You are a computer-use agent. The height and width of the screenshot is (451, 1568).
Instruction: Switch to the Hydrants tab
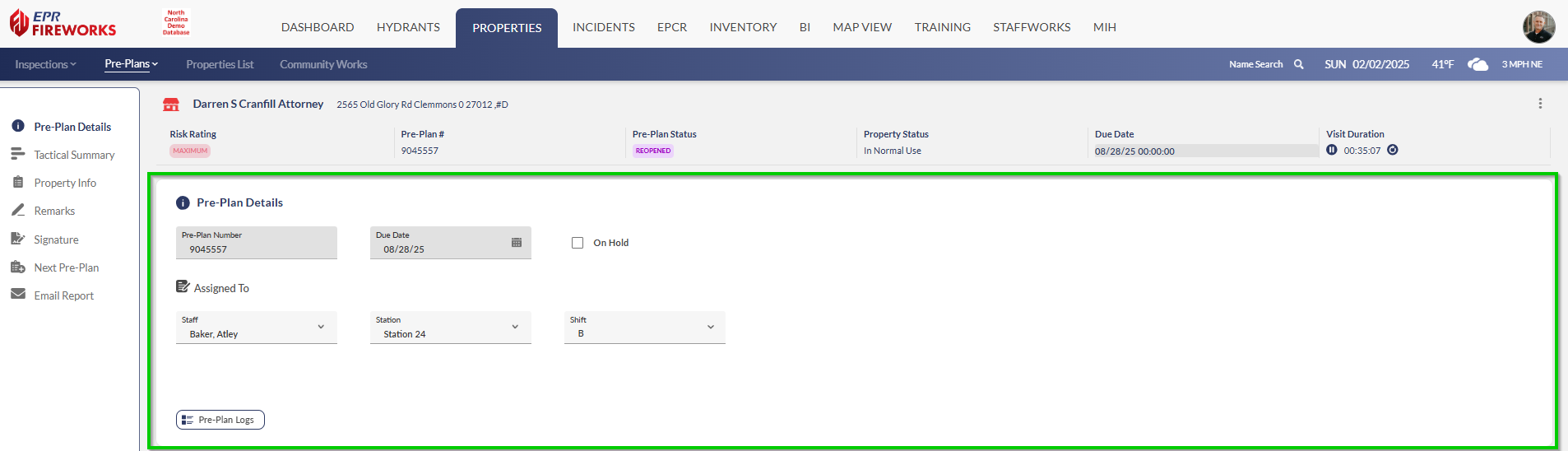click(408, 27)
